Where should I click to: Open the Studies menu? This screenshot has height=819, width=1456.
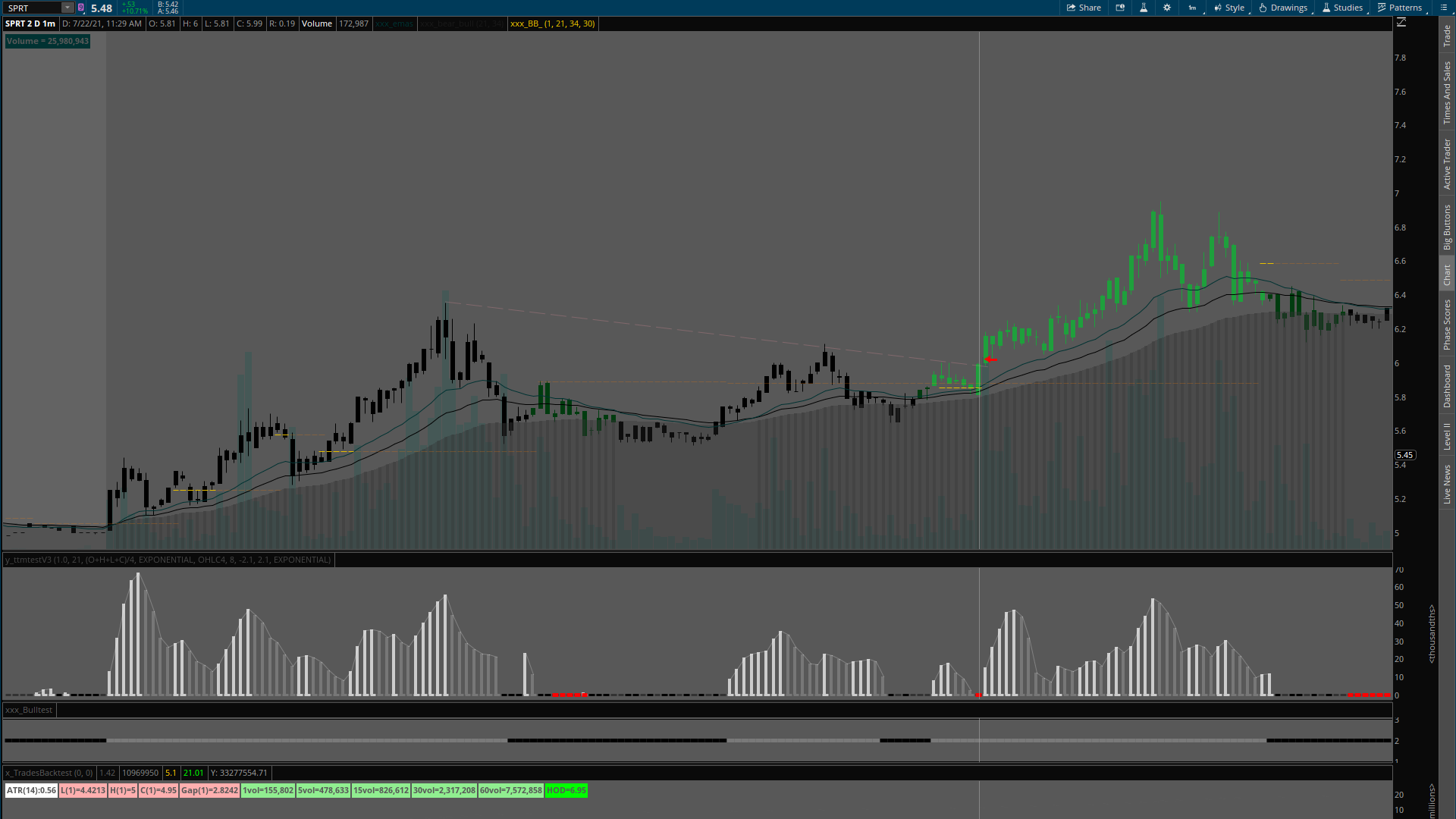[x=1342, y=8]
